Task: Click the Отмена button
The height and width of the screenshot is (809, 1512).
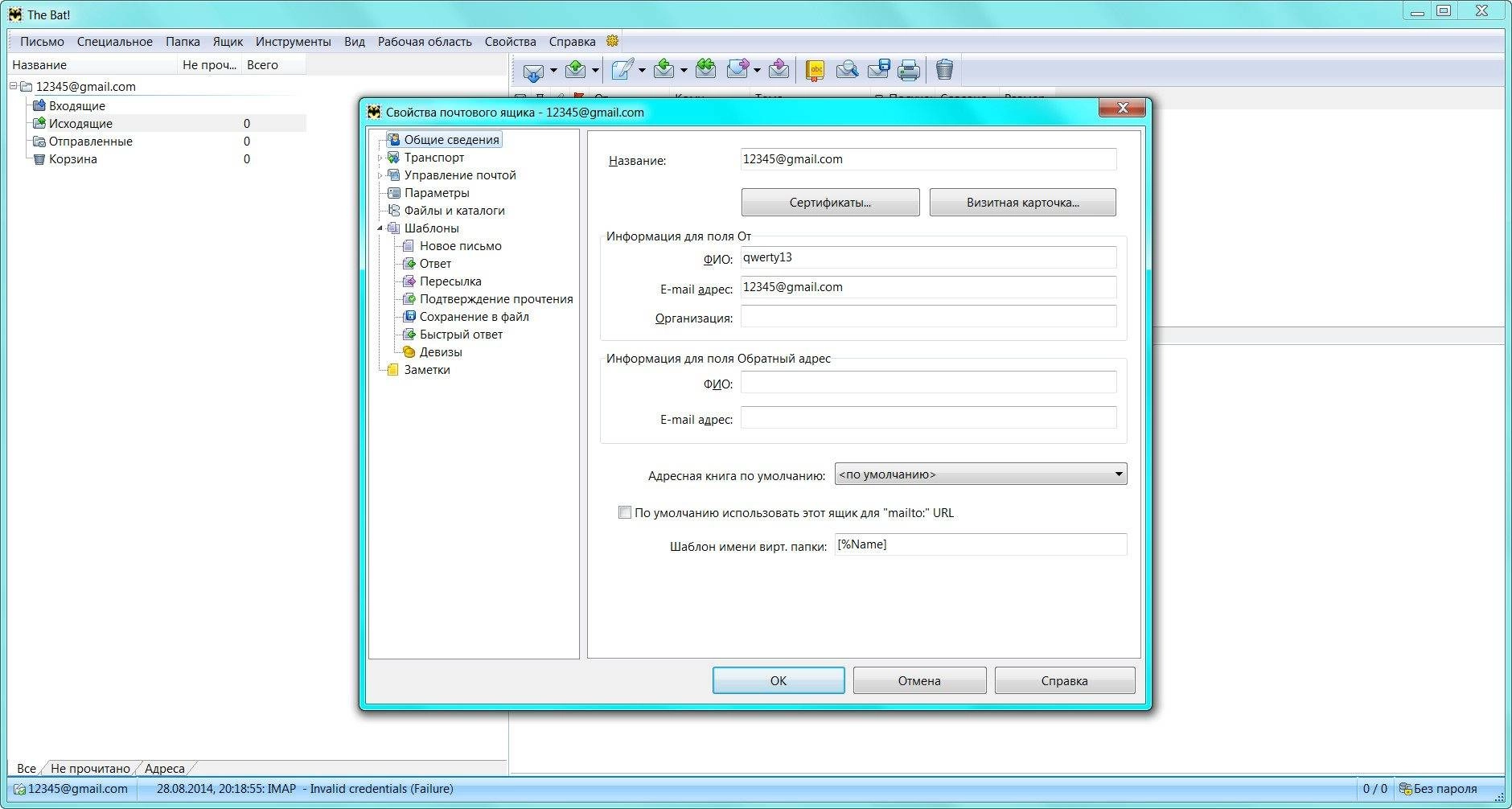Action: click(x=919, y=680)
